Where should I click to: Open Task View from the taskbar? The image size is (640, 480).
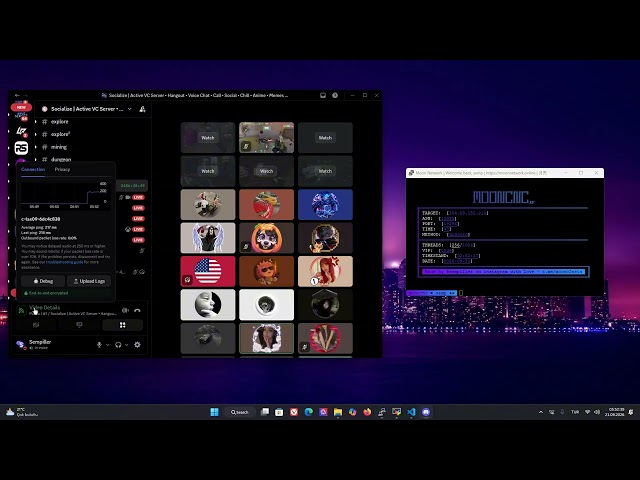(x=265, y=412)
